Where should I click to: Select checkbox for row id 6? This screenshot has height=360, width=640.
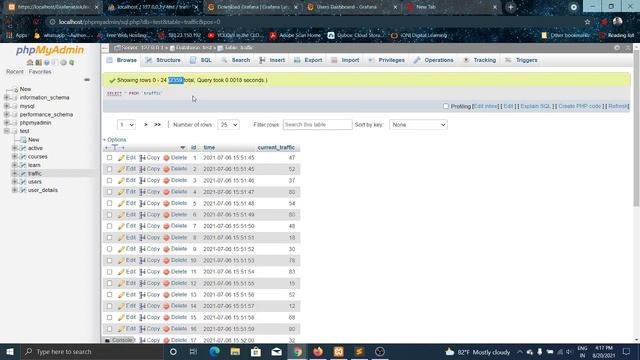pos(109,215)
